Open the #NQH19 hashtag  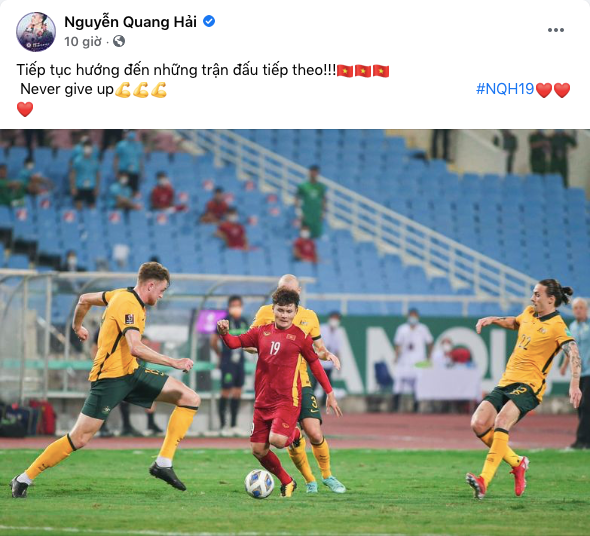pos(505,89)
